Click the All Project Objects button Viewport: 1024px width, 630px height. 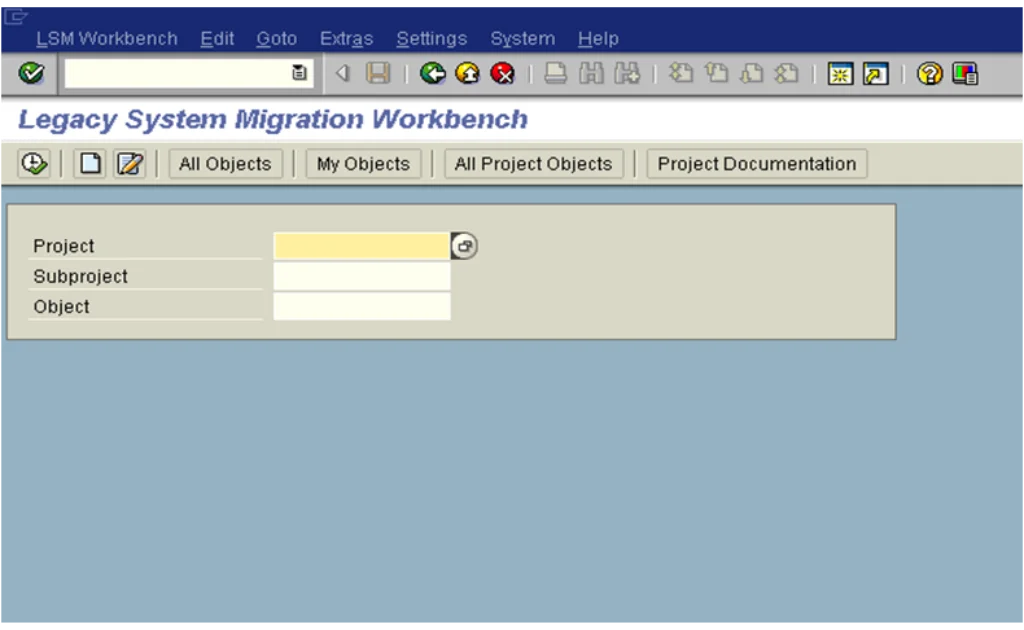pos(533,164)
